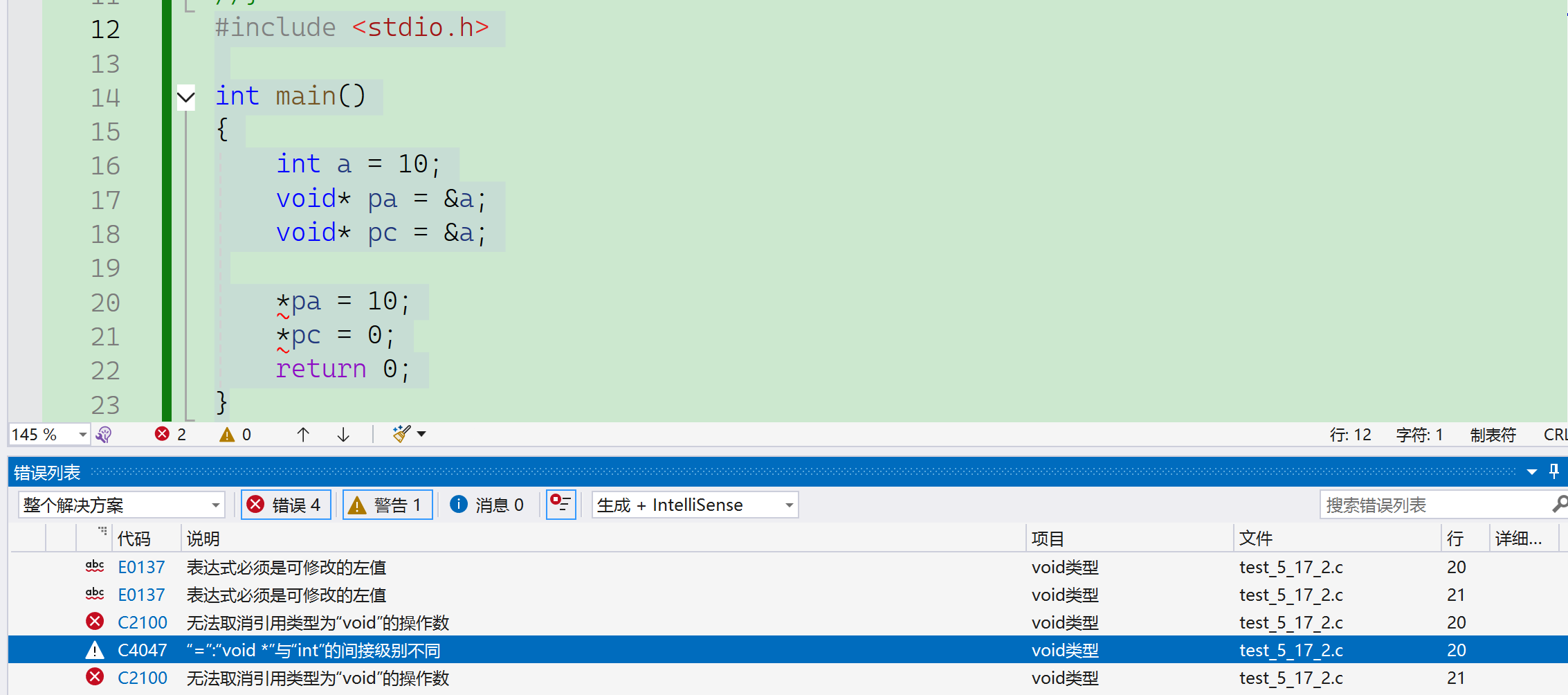Click the *pc = 0; code line
1568x695 pixels.
click(335, 335)
